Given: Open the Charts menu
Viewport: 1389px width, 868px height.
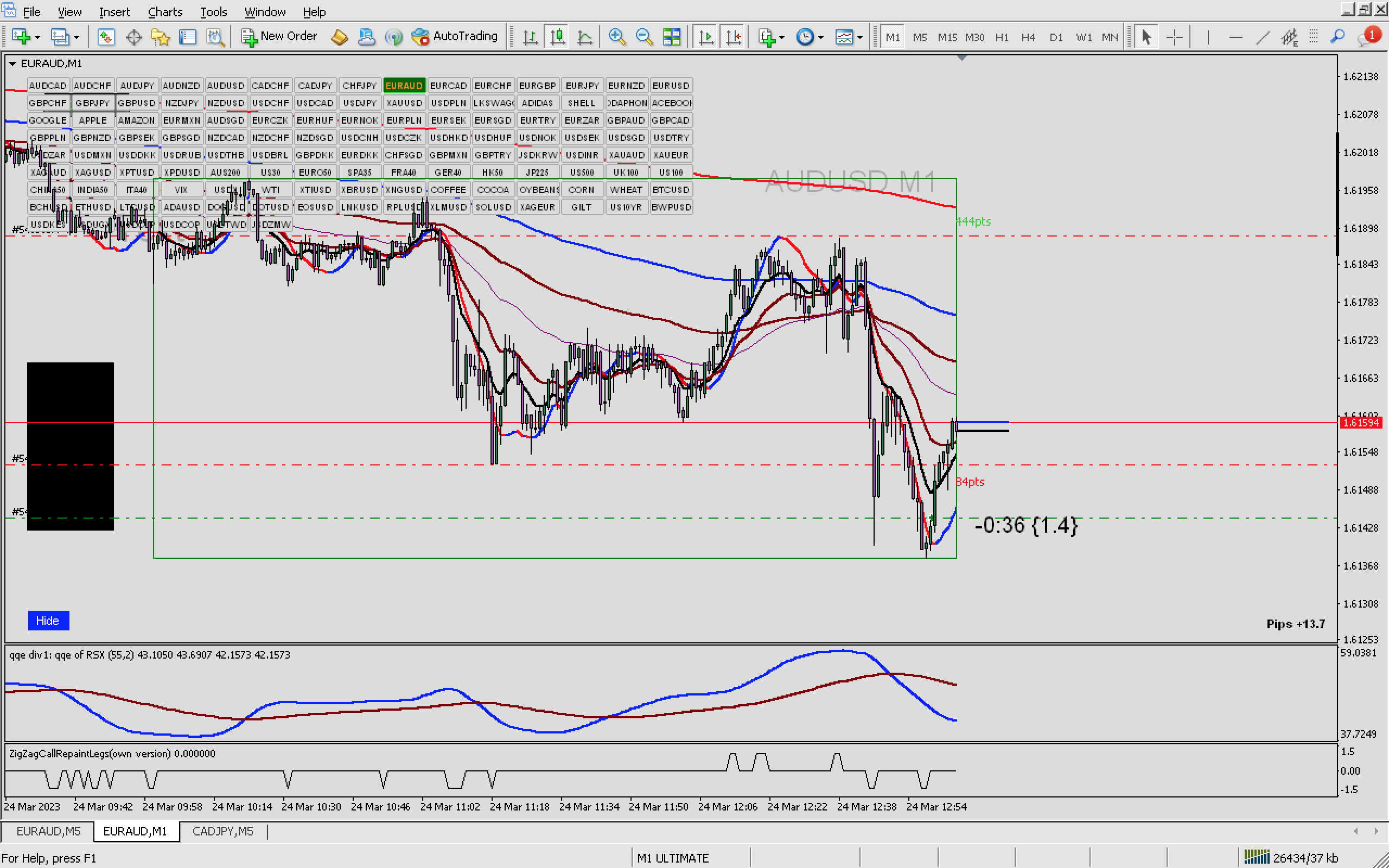Looking at the screenshot, I should coord(165,11).
